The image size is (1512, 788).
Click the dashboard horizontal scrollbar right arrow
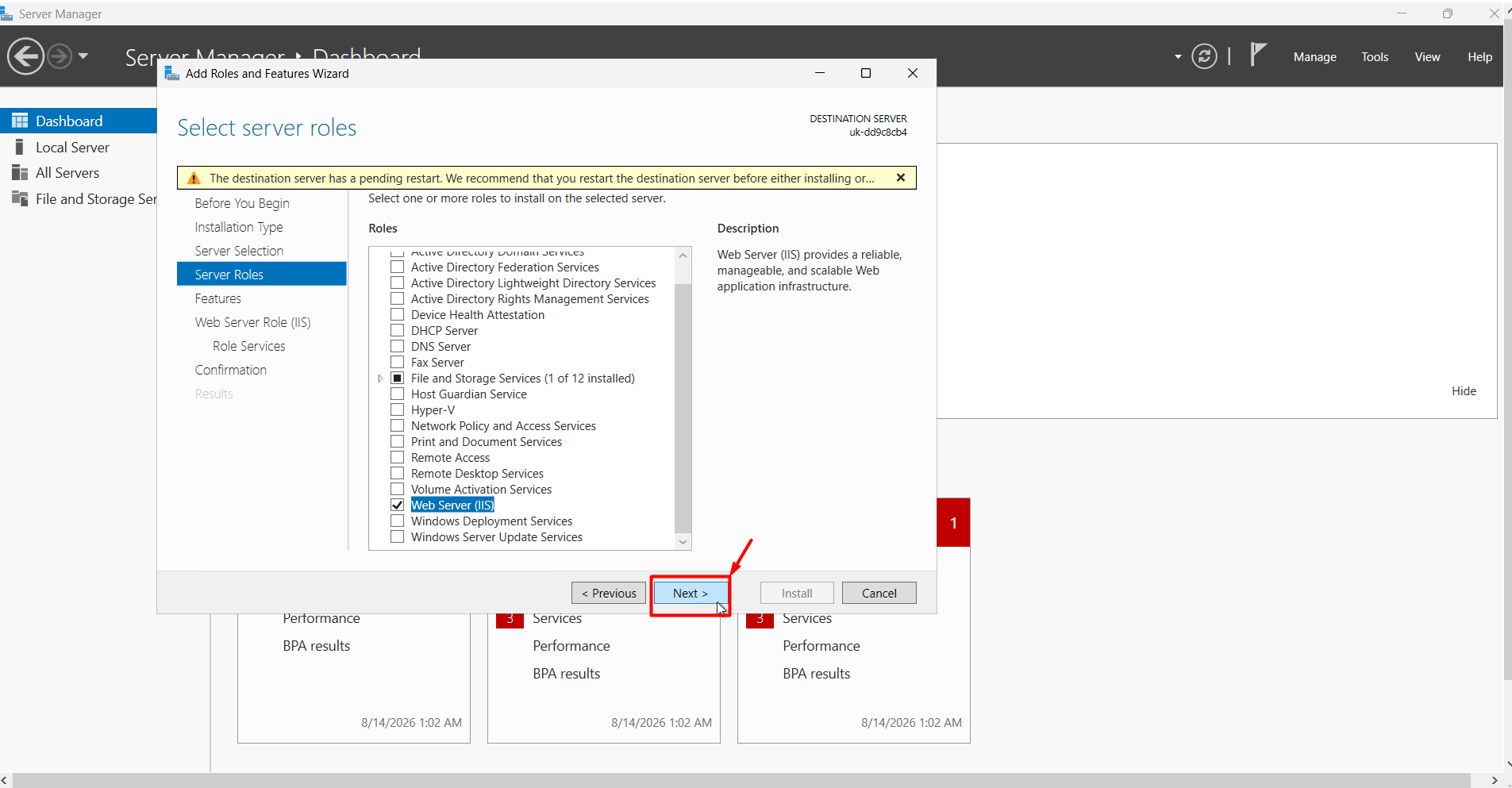pos(1495,781)
